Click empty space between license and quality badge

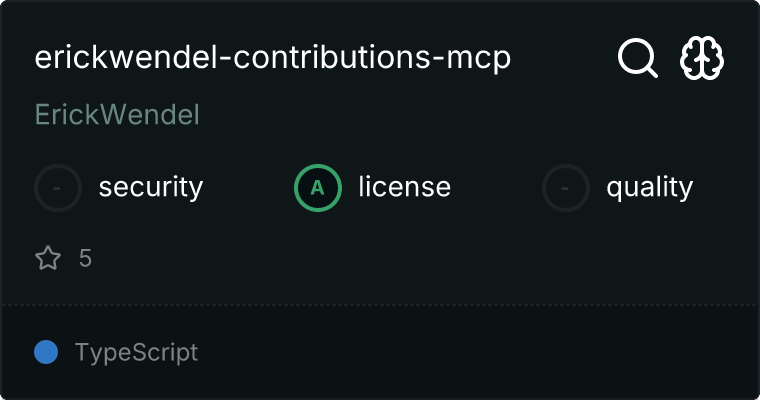497,187
